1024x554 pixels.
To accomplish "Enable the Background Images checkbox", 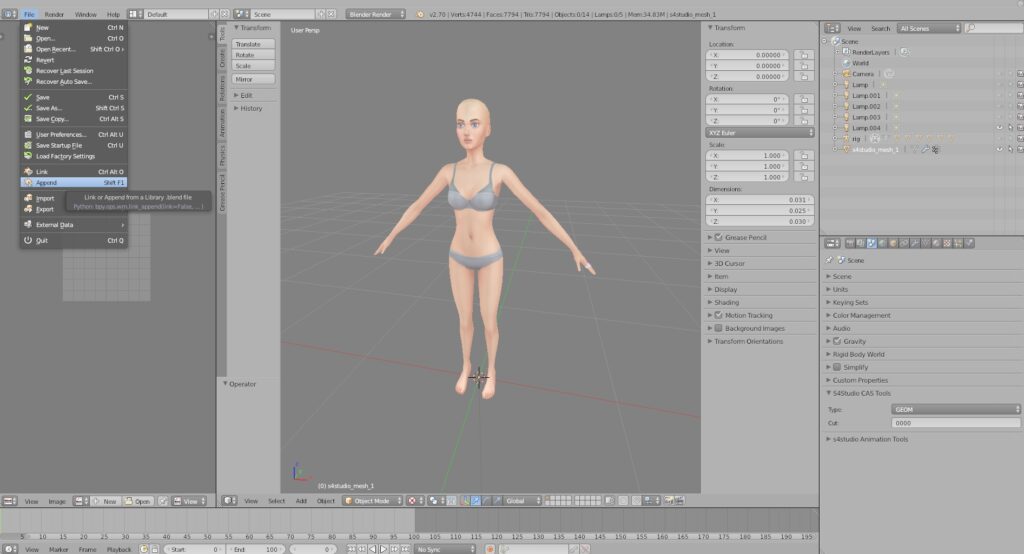I will (718, 328).
